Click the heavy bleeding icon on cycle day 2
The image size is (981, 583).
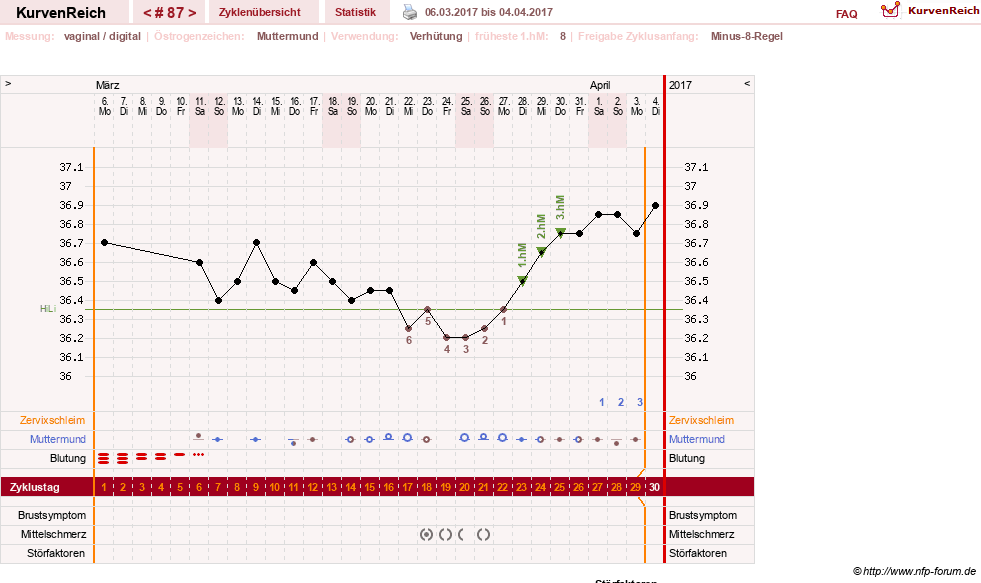pyautogui.click(x=123, y=459)
